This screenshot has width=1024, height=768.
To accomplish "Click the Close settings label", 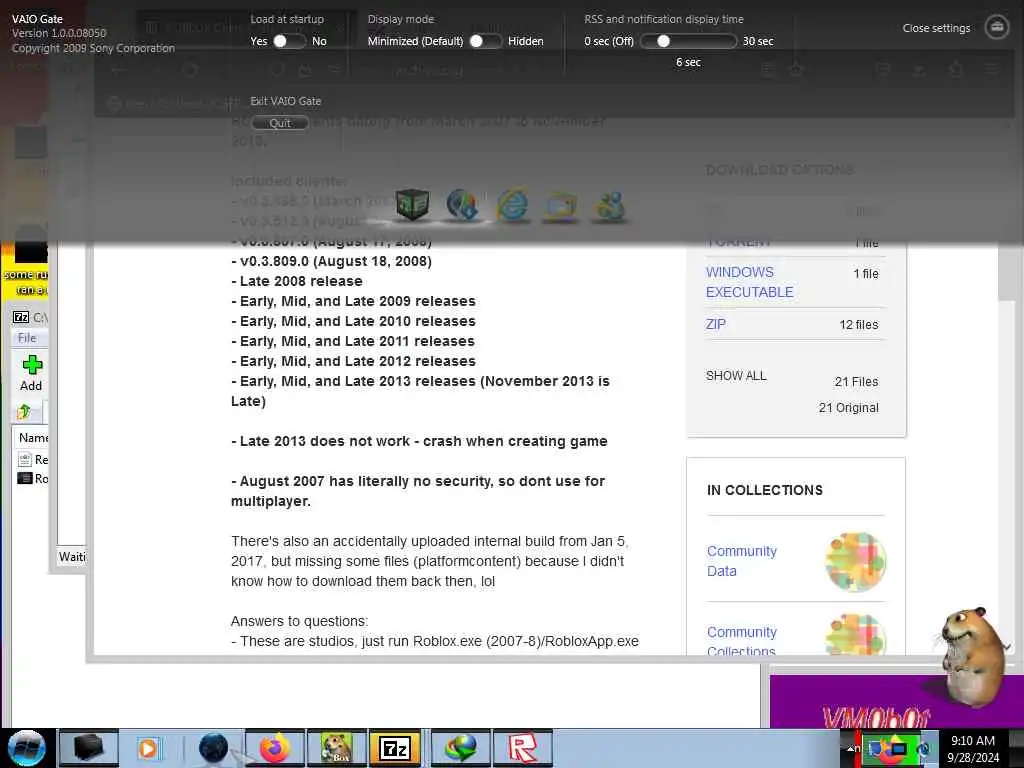I will tap(936, 28).
